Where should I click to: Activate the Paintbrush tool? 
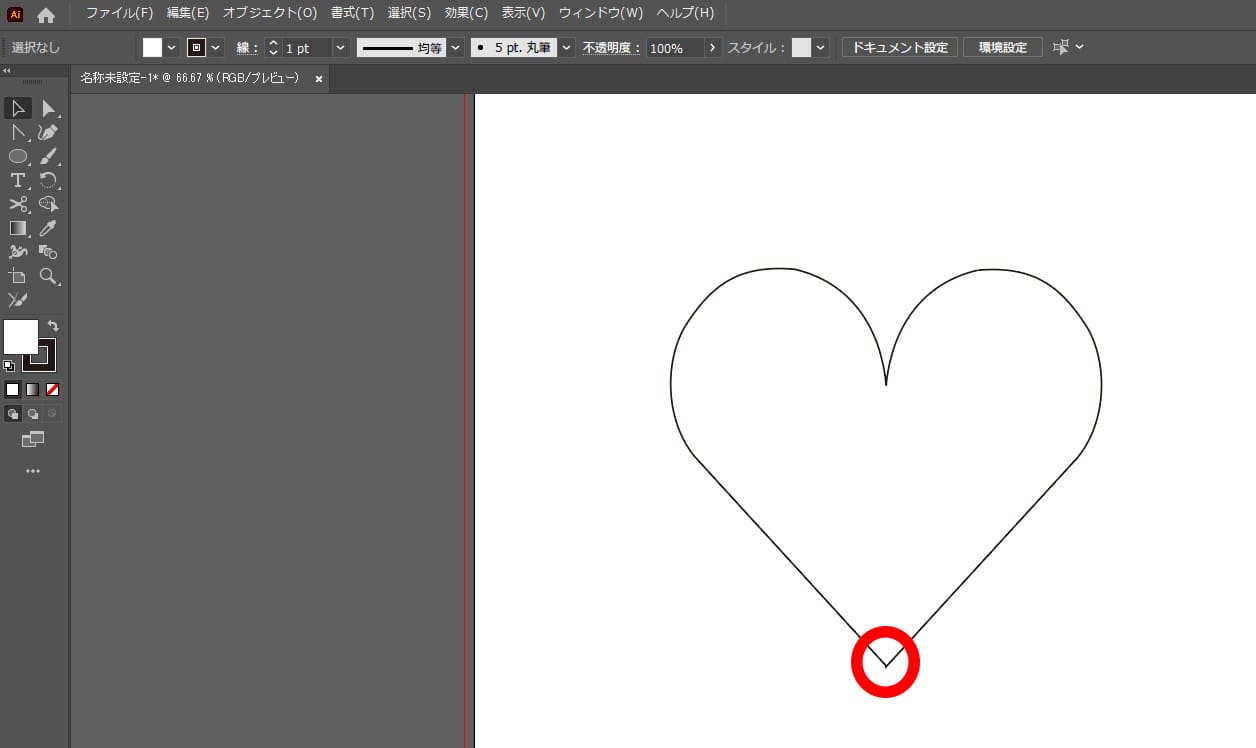click(x=49, y=156)
